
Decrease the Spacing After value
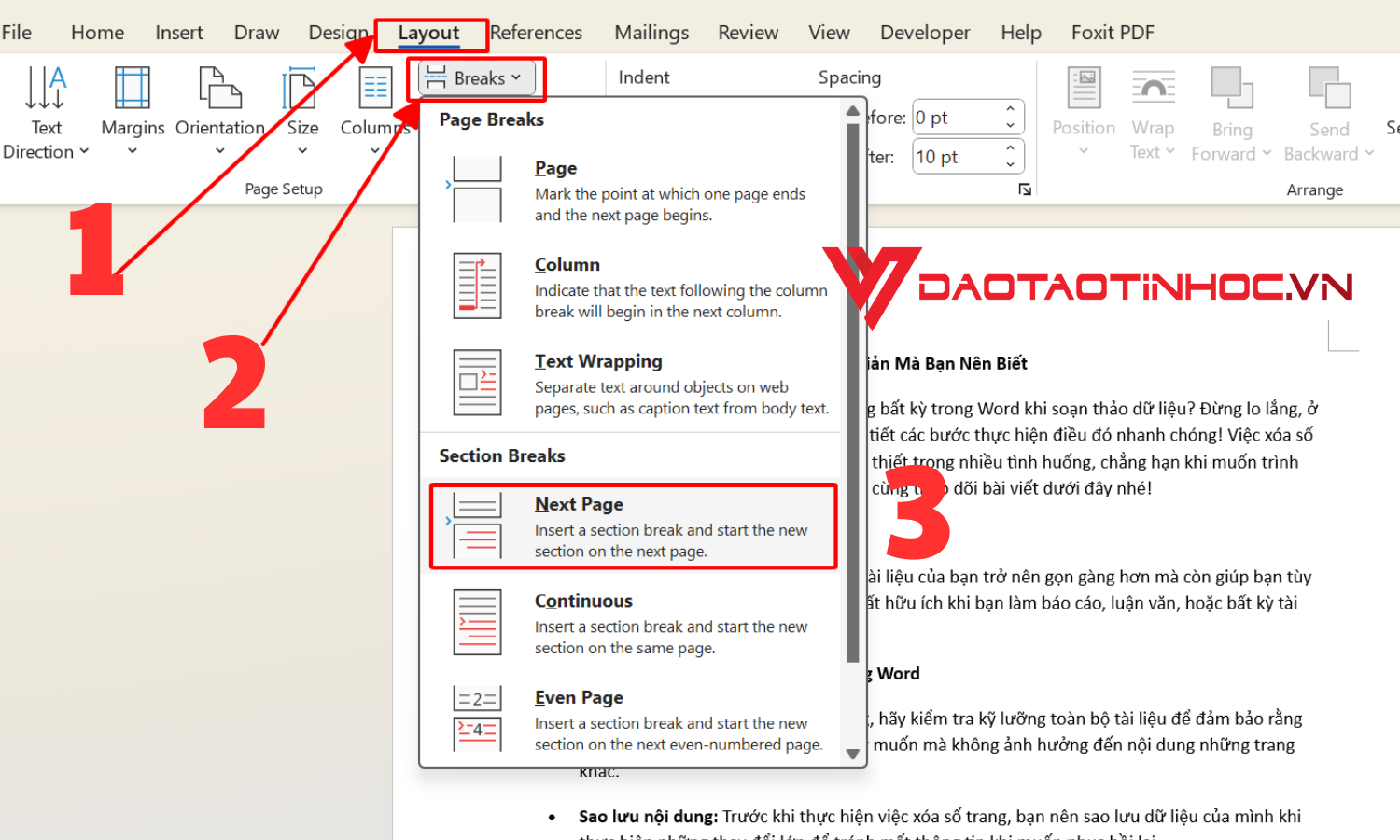1010,165
